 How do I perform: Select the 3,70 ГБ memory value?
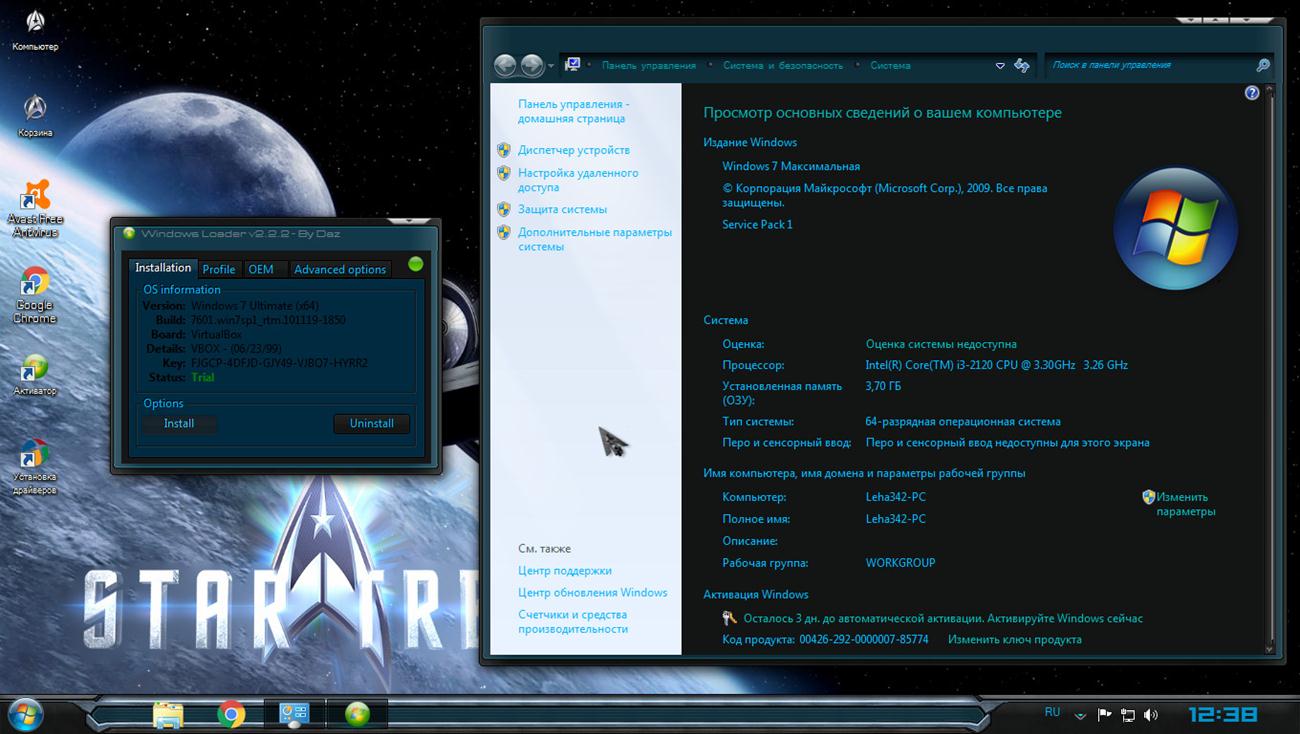click(x=883, y=386)
